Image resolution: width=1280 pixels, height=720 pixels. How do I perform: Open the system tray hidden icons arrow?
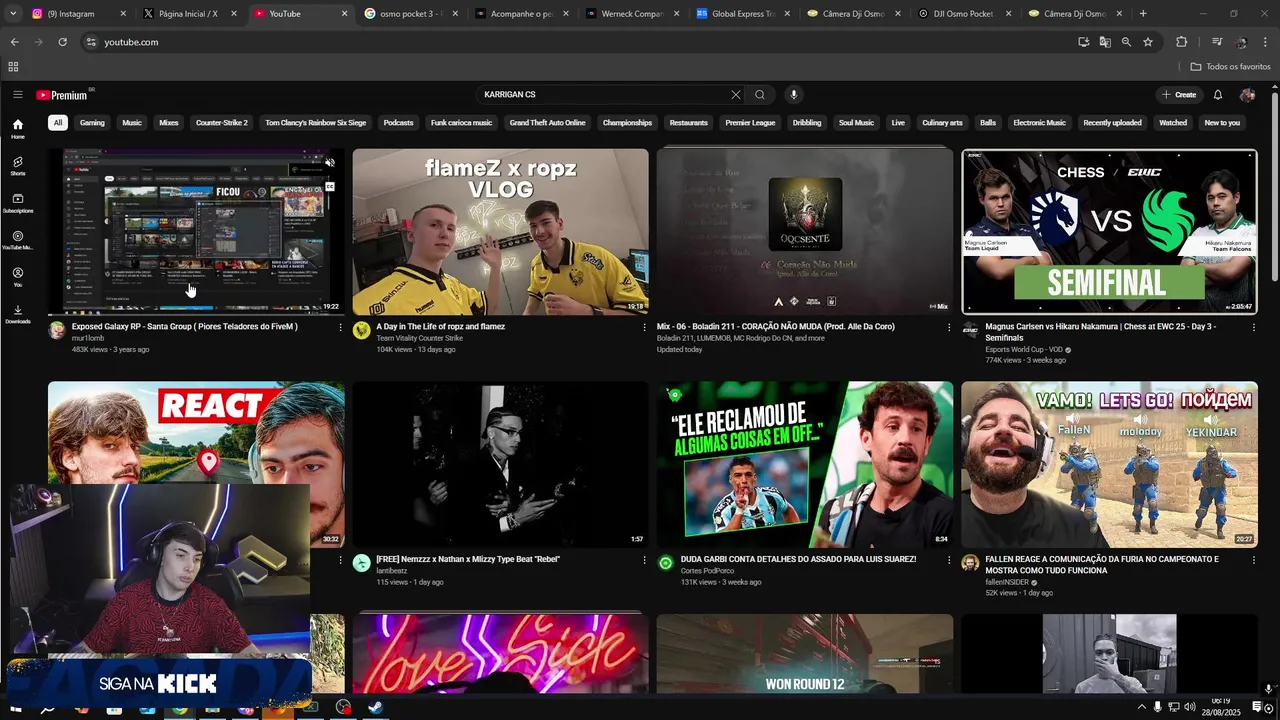tap(1141, 708)
